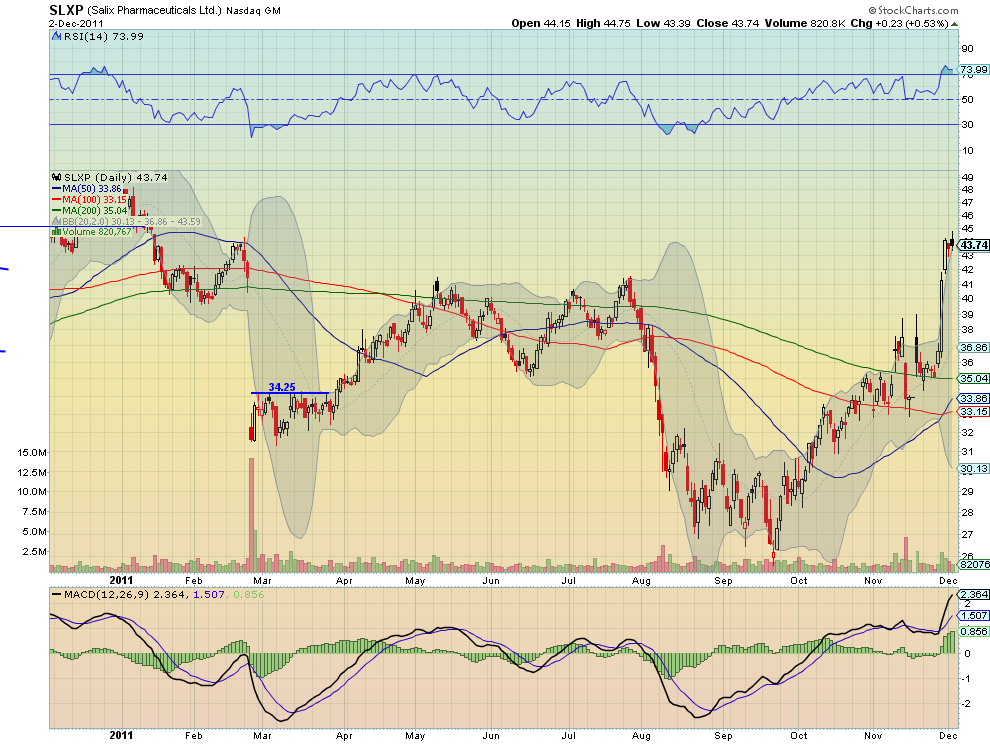Click the black line icon before MACD label

point(56,594)
